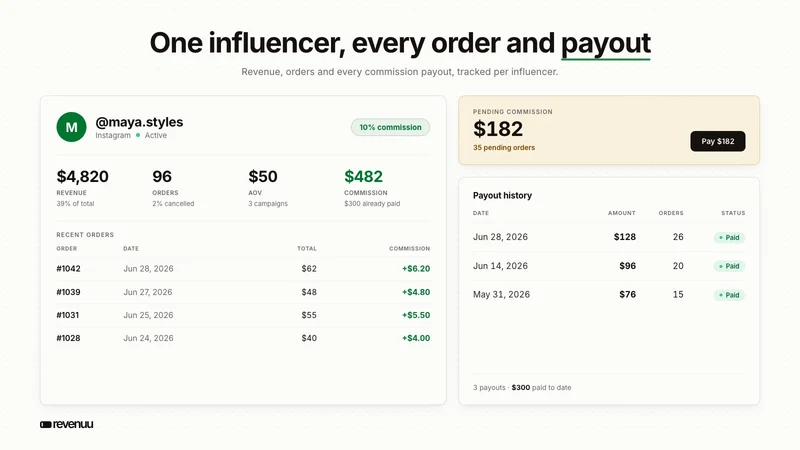The width and height of the screenshot is (800, 450).
Task: Select order #1031 in recent orders
Action: click(68, 315)
